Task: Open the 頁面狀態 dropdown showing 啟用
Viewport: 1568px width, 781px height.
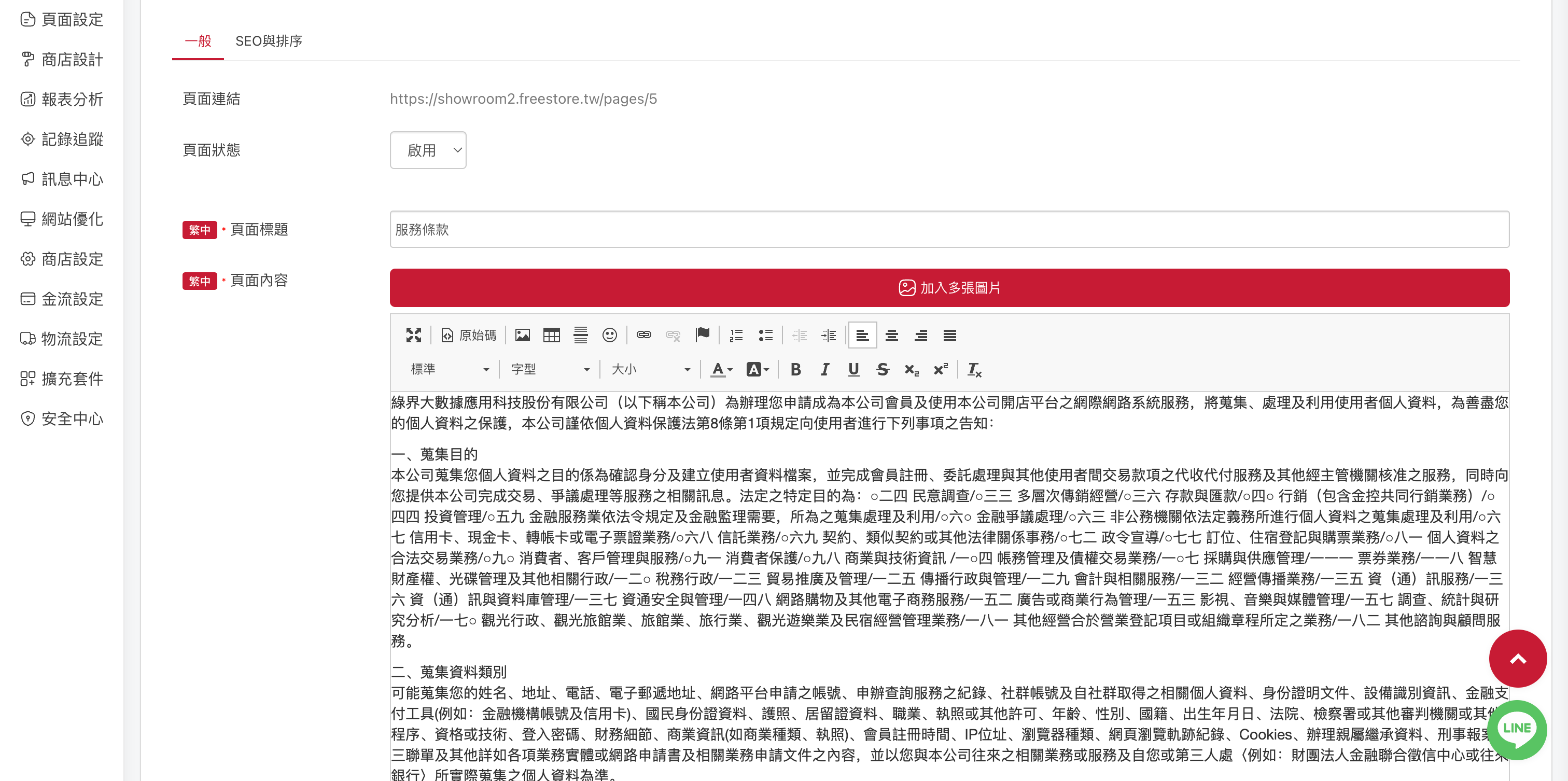Action: (428, 150)
